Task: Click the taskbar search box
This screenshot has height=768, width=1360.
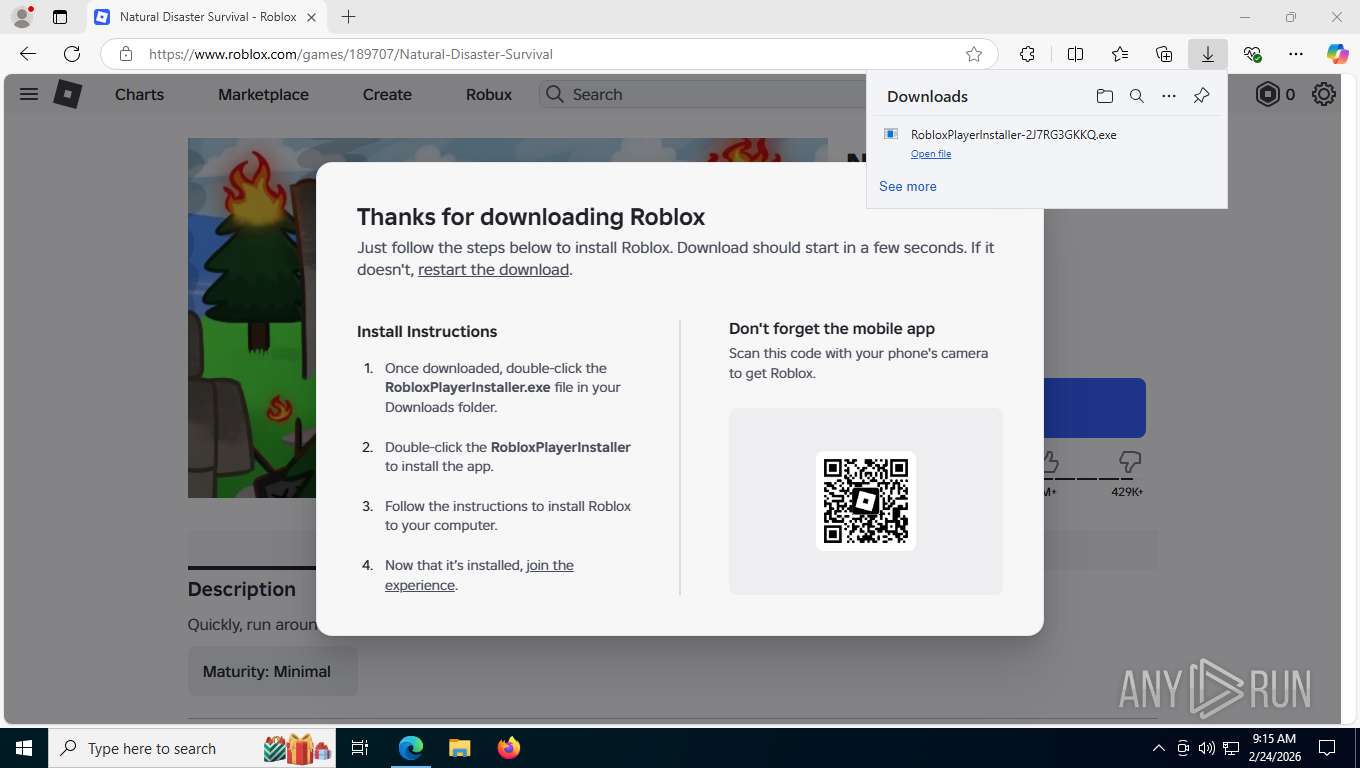Action: [x=192, y=748]
